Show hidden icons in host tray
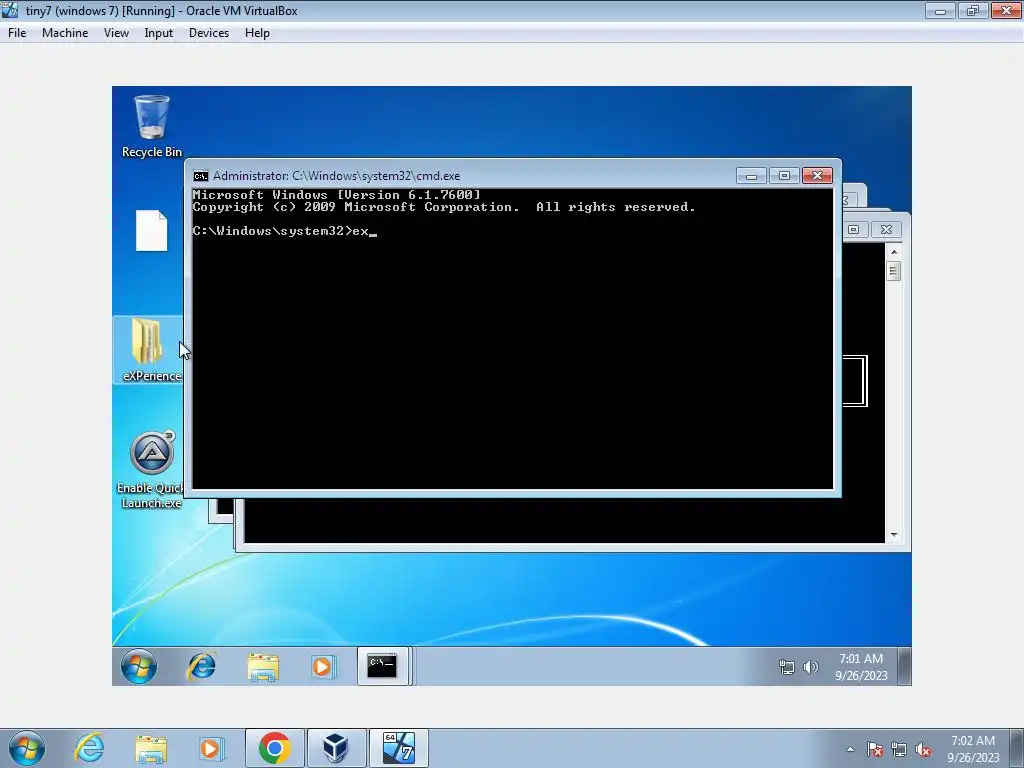 click(x=850, y=749)
